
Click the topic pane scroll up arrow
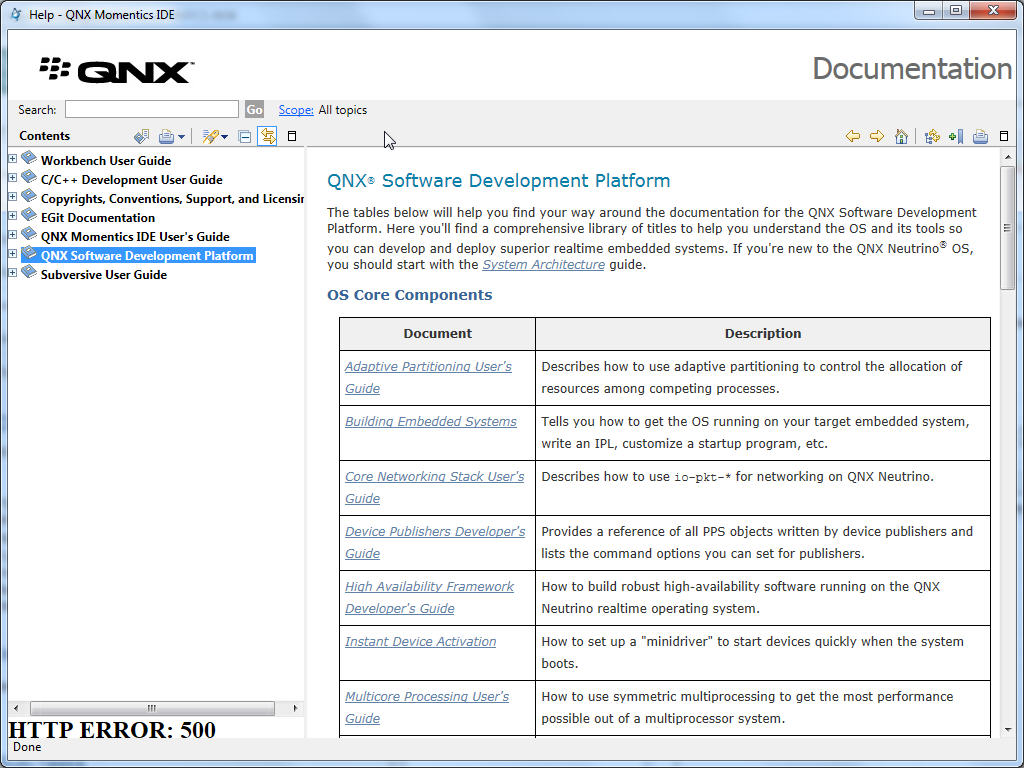point(1008,157)
